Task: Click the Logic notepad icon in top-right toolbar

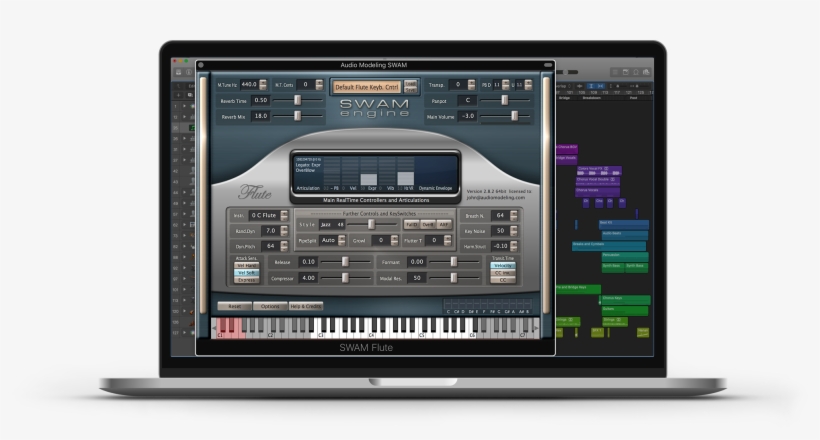Action: coord(626,72)
